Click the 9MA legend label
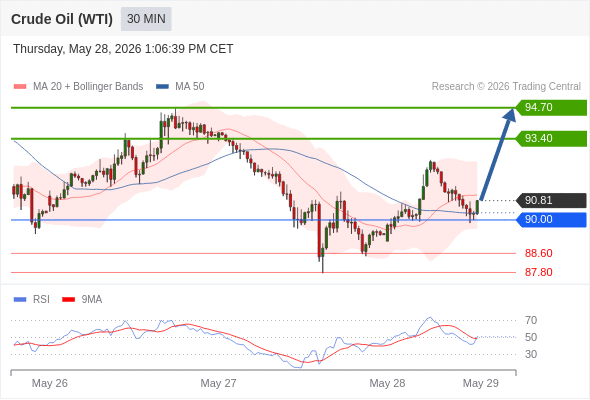Viewport: 590px width, 400px height. [x=92, y=300]
